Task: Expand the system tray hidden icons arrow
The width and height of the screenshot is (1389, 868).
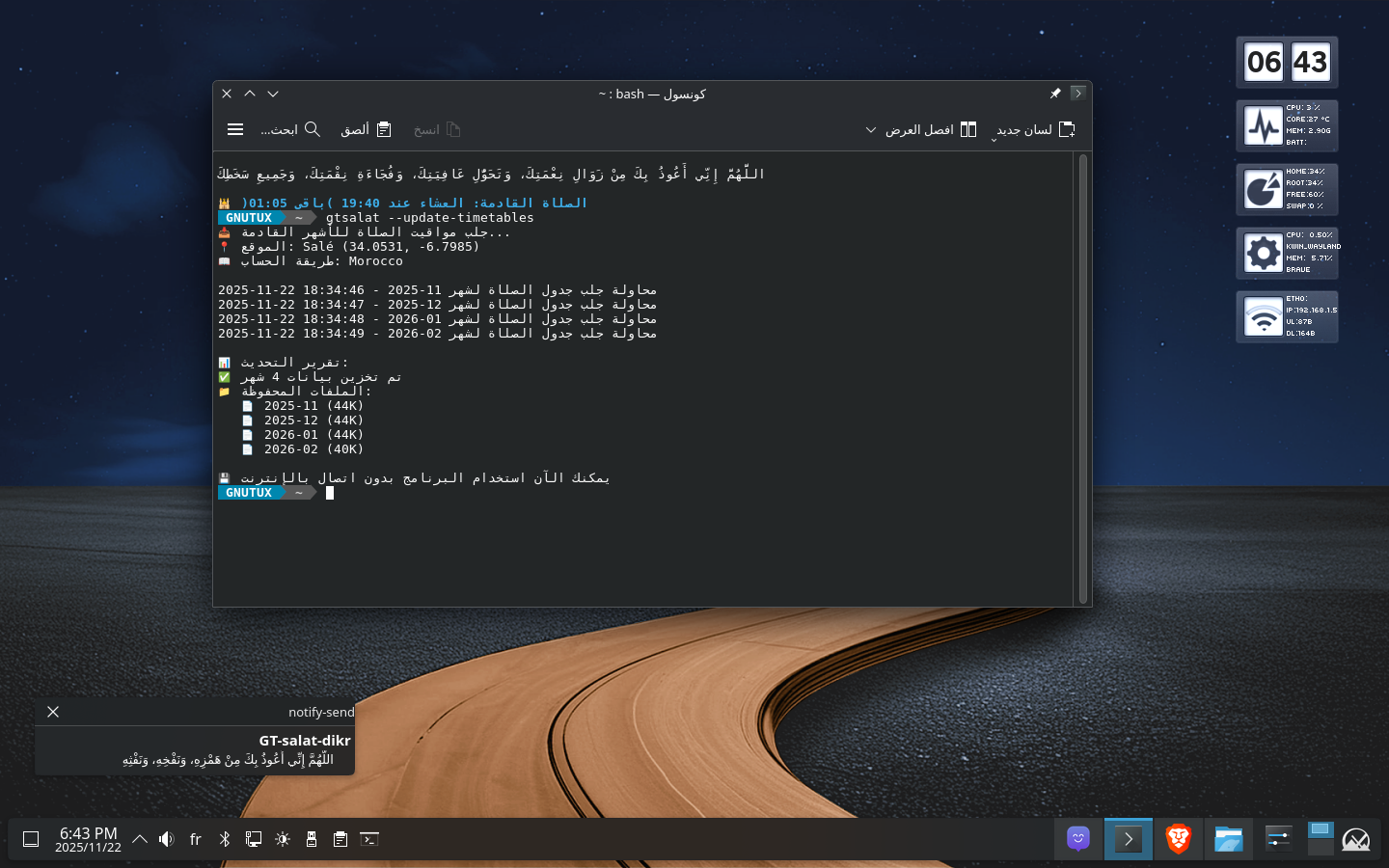Action: (x=140, y=839)
